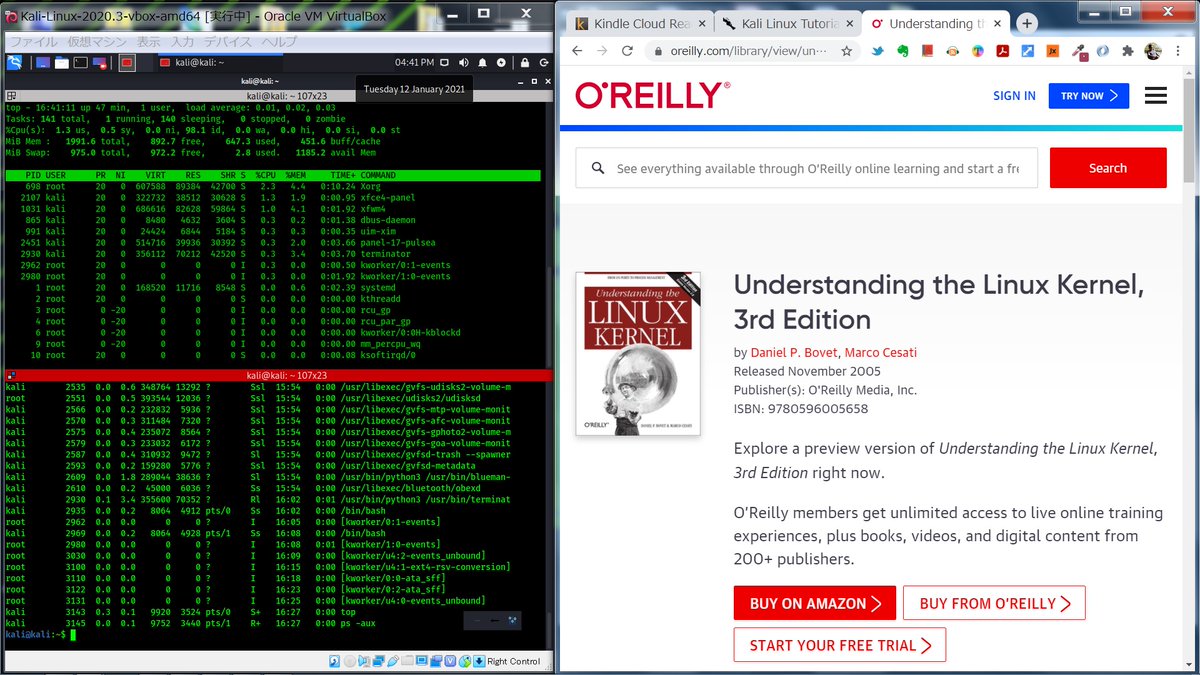1200x675 pixels.
Task: Go back in Chrome
Action: coord(577,51)
